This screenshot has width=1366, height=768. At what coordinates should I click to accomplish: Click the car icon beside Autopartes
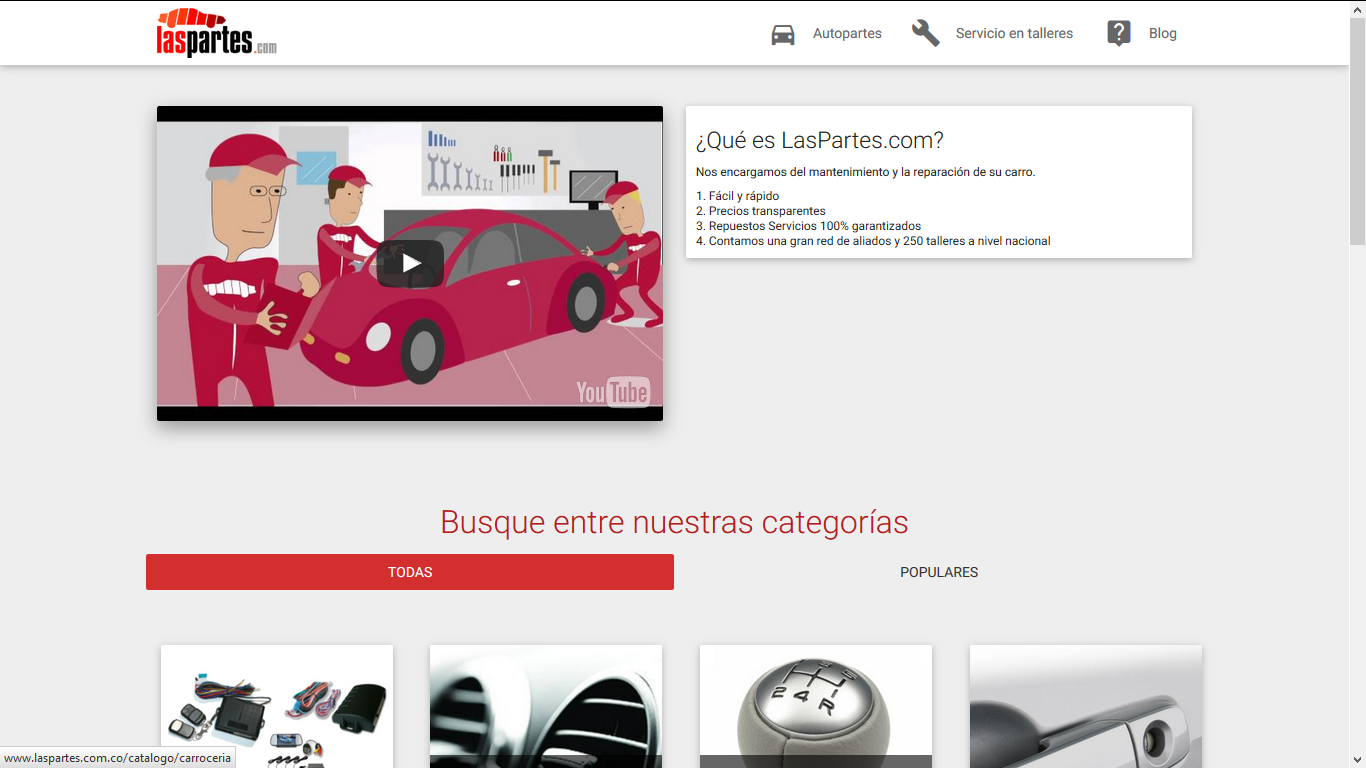pyautogui.click(x=783, y=34)
